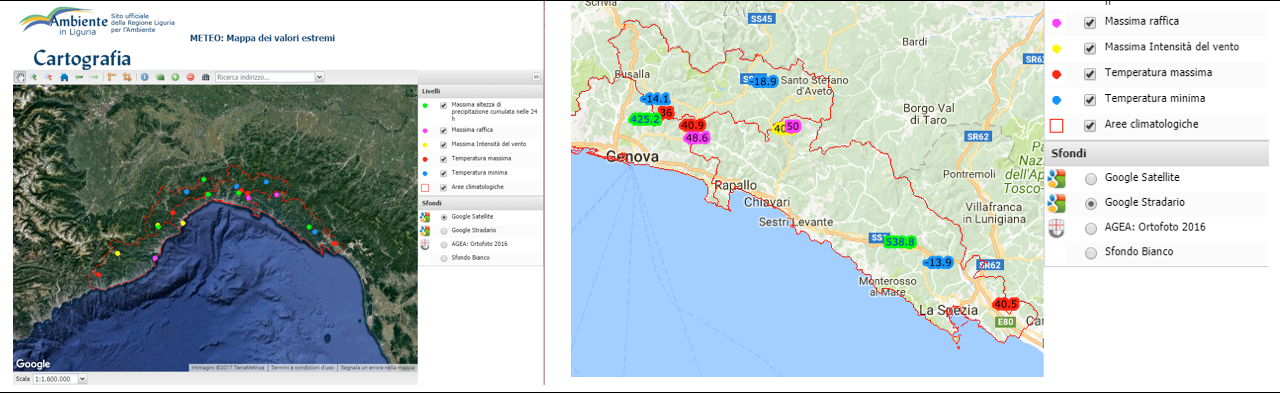
Task: Click the blue 18.9 marker
Action: [x=763, y=81]
